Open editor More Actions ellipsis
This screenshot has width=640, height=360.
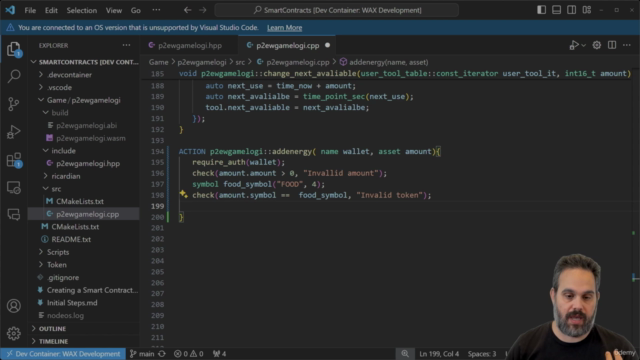coord(627,45)
